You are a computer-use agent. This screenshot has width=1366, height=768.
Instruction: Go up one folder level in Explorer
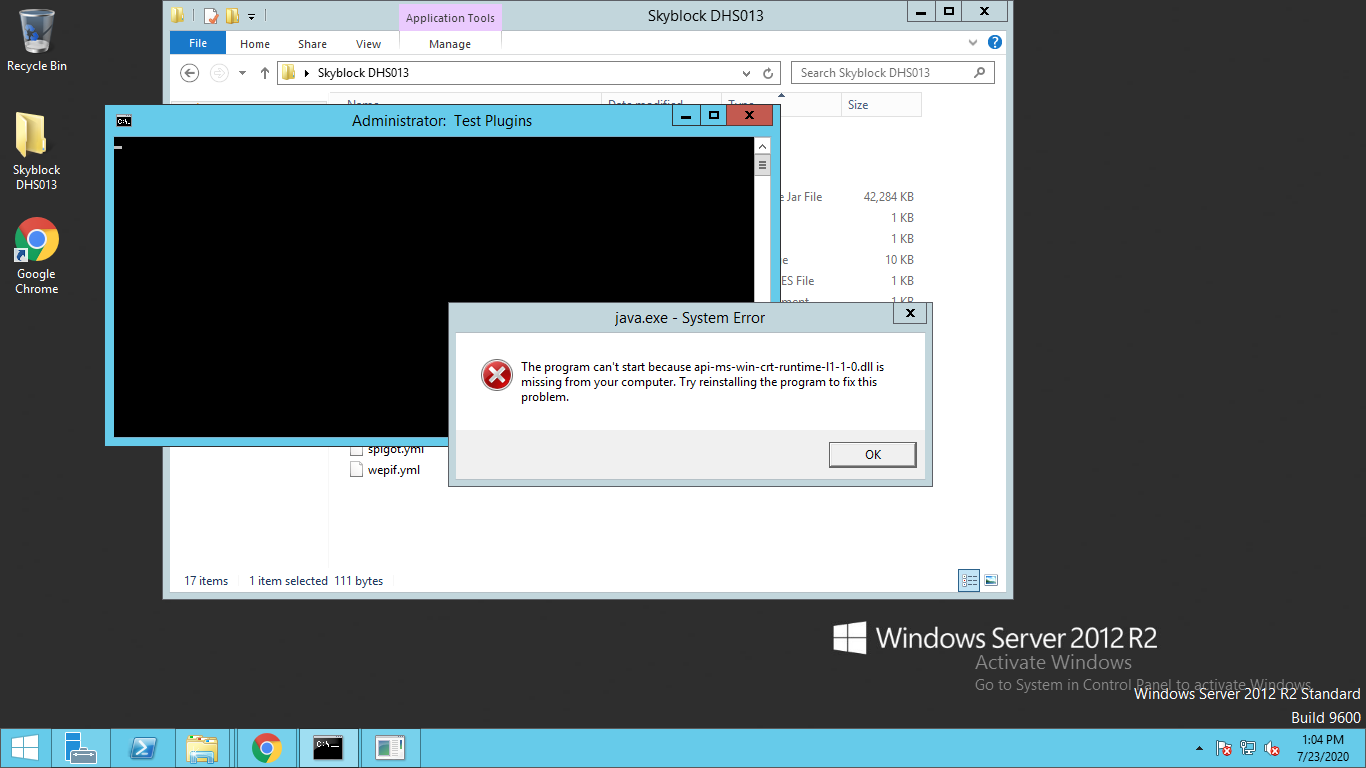tap(265, 73)
